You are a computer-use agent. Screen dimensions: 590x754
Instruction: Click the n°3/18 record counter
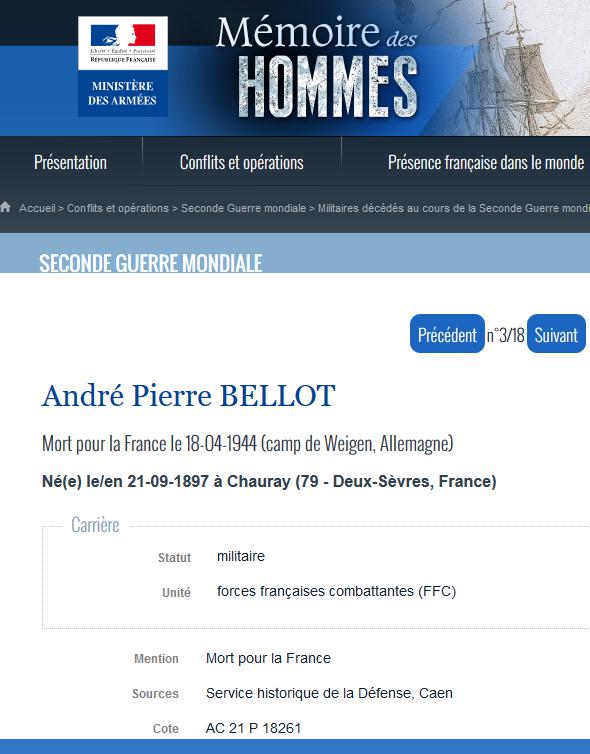[505, 335]
